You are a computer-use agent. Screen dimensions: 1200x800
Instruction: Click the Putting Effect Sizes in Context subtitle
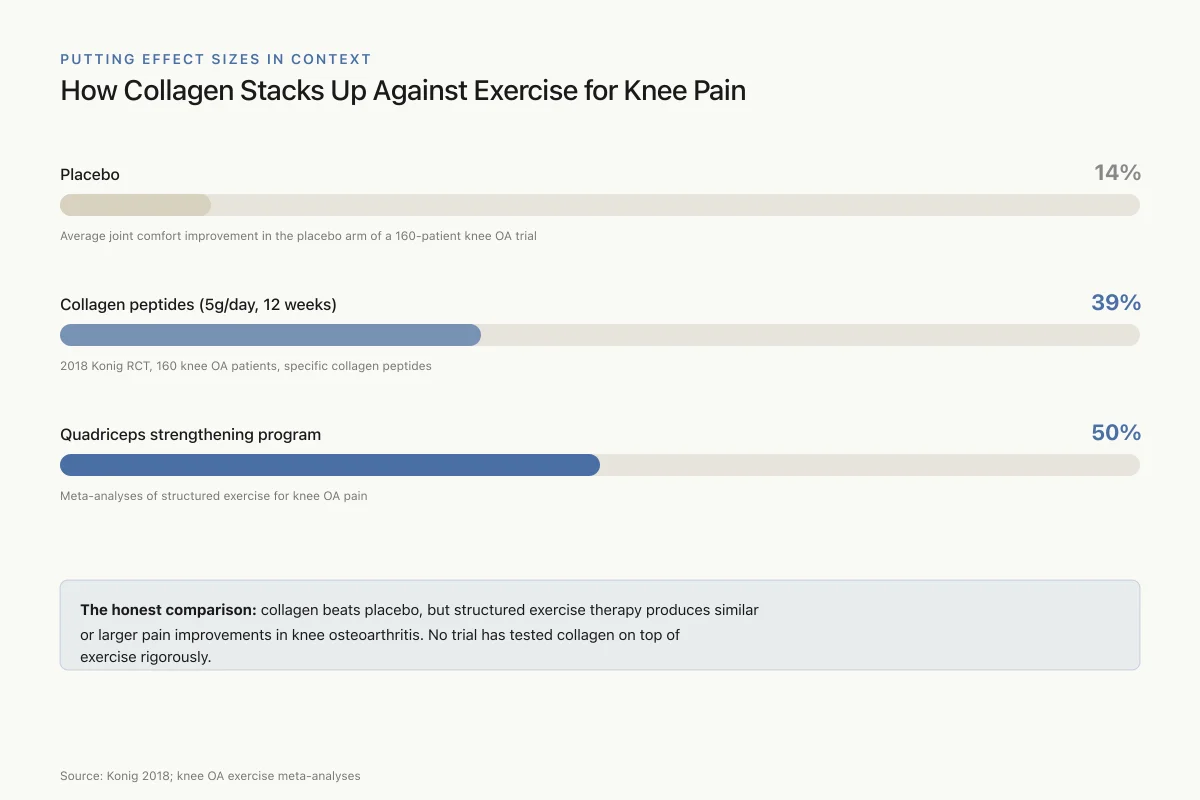click(216, 59)
